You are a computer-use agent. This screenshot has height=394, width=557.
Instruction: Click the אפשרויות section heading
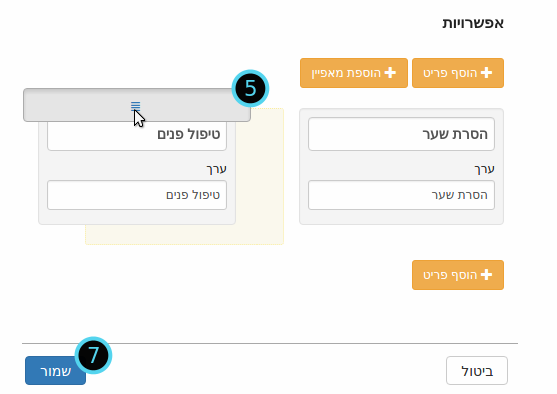point(473,23)
